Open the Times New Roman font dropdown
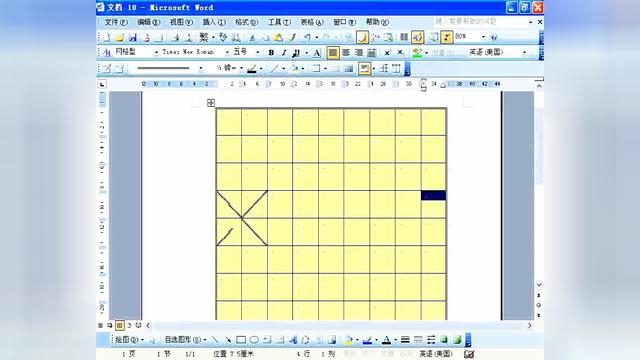 pyautogui.click(x=227, y=53)
